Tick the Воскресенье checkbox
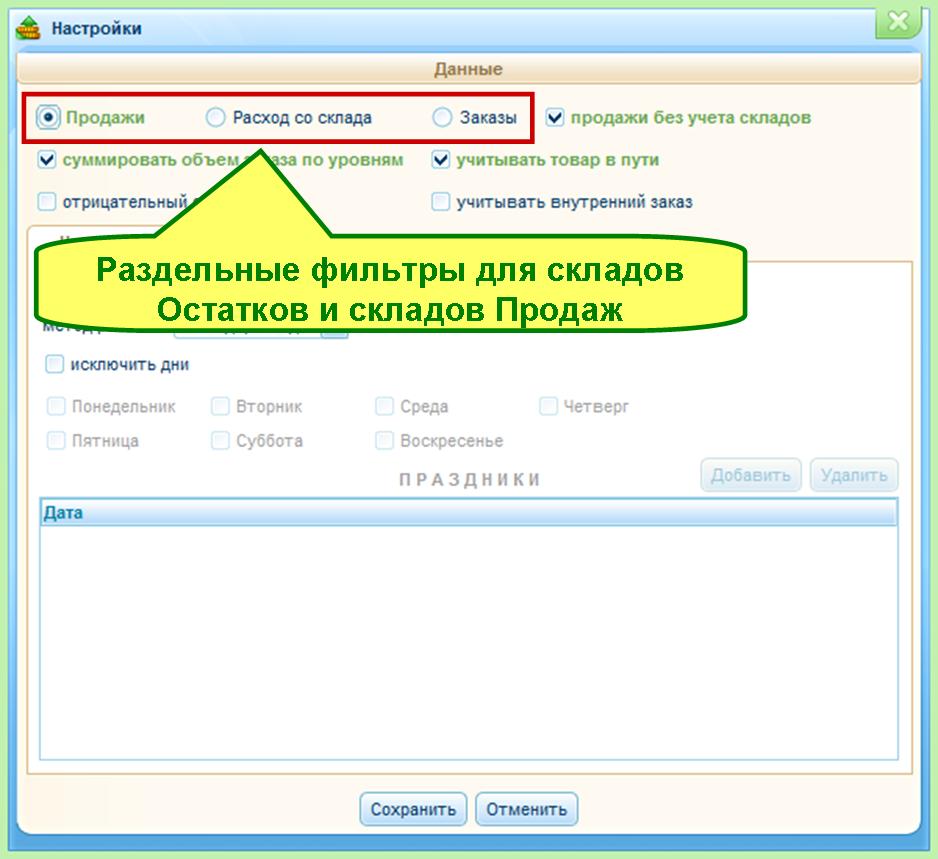Screen dimensions: 938x859 pyautogui.click(x=384, y=441)
